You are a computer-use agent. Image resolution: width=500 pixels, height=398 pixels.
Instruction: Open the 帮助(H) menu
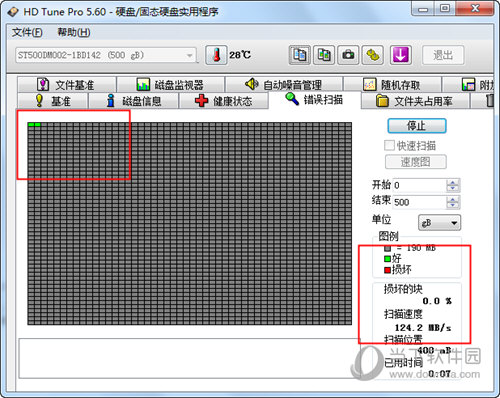click(x=74, y=32)
